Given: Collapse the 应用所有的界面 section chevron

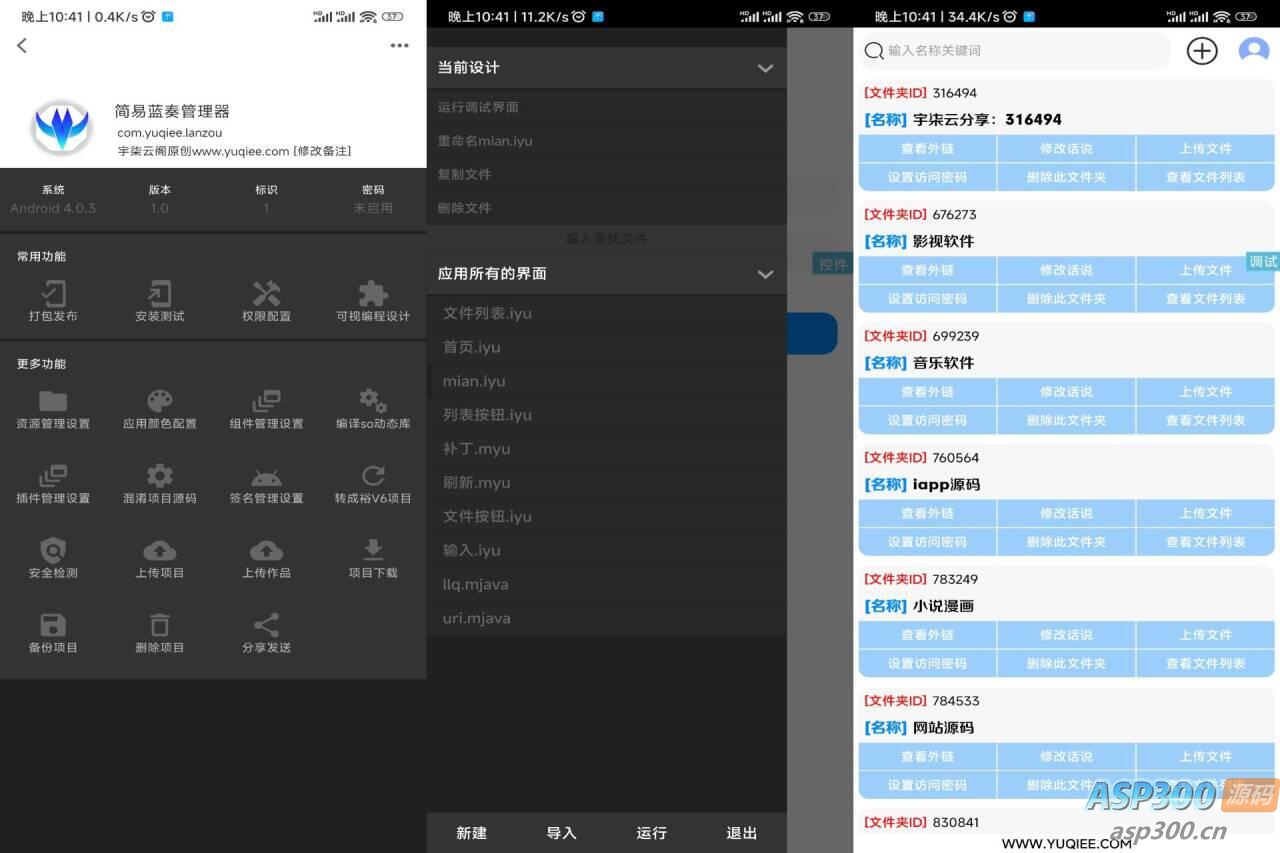Looking at the screenshot, I should coord(765,274).
